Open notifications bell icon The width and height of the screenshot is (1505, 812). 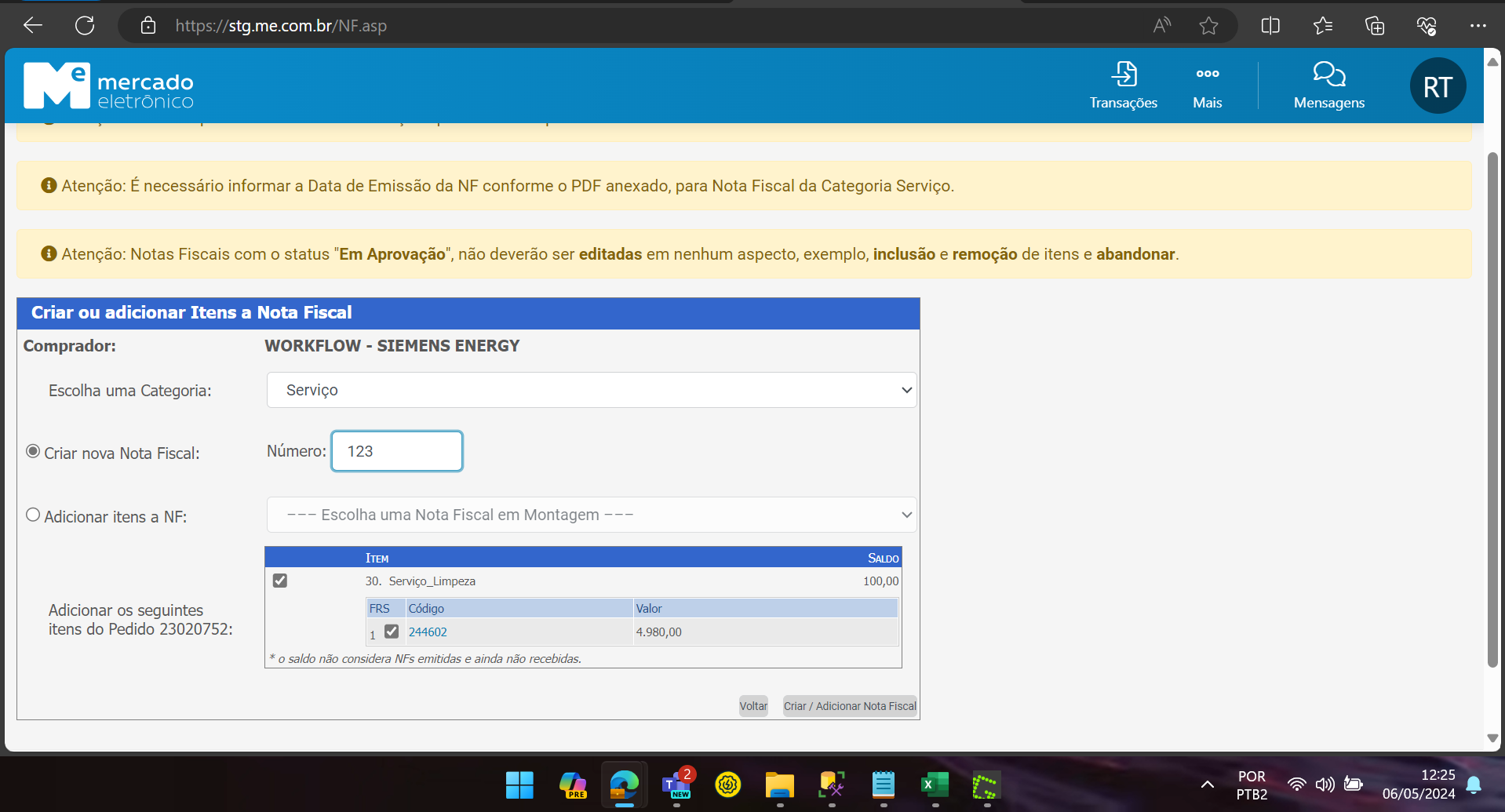tap(1474, 785)
